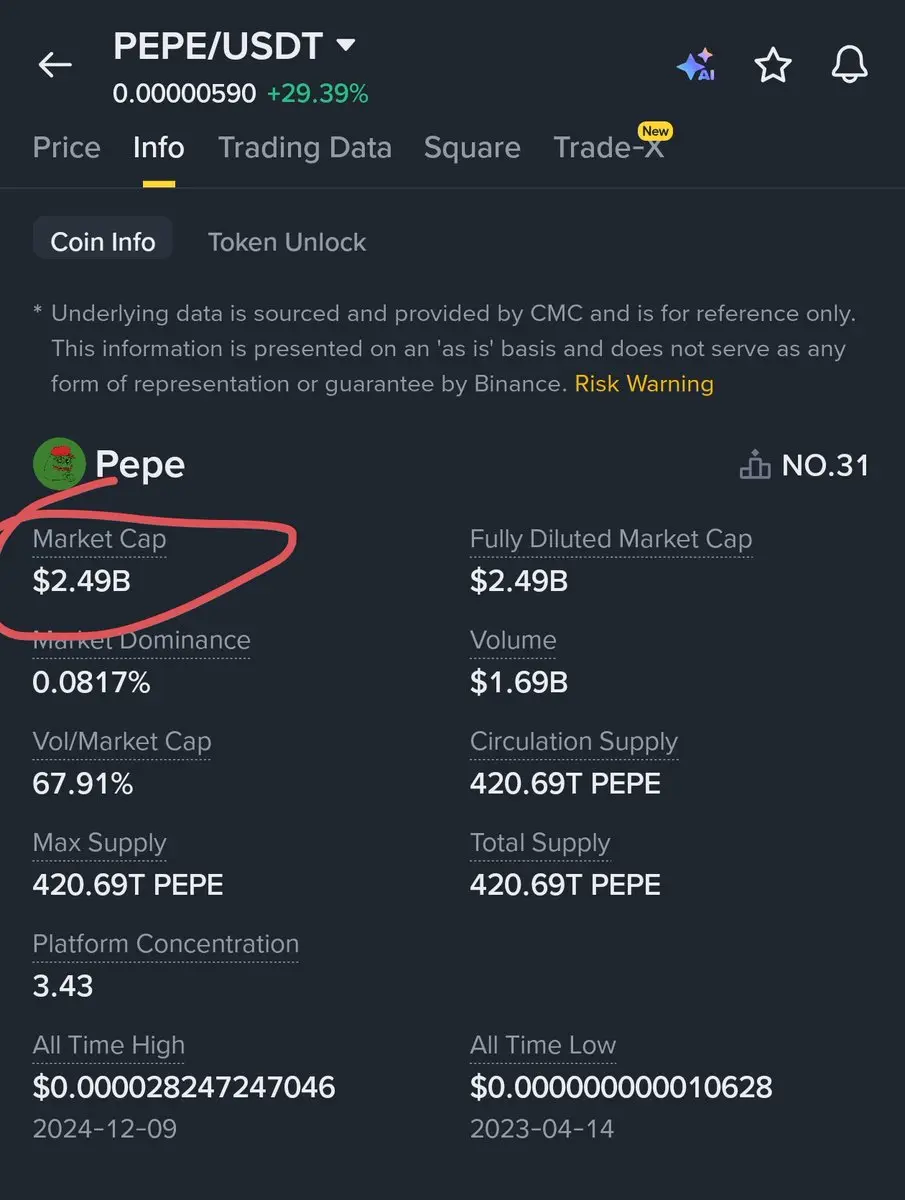The image size is (905, 1200).
Task: Switch to the Price tab
Action: [x=67, y=148]
